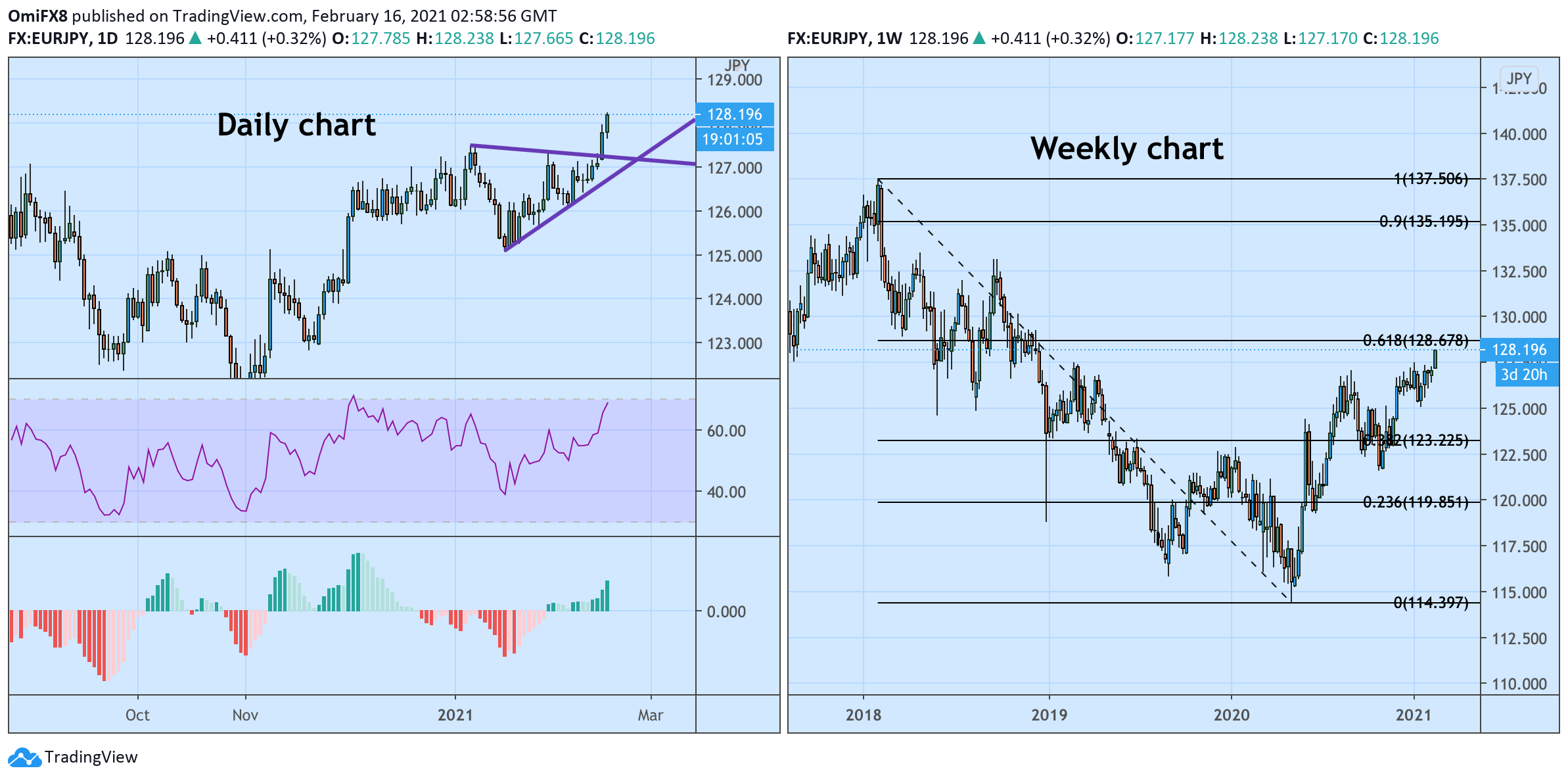Click the 0.236(119.851) Fibonacci level label
Screen dimensions: 1568x781
(x=1416, y=502)
